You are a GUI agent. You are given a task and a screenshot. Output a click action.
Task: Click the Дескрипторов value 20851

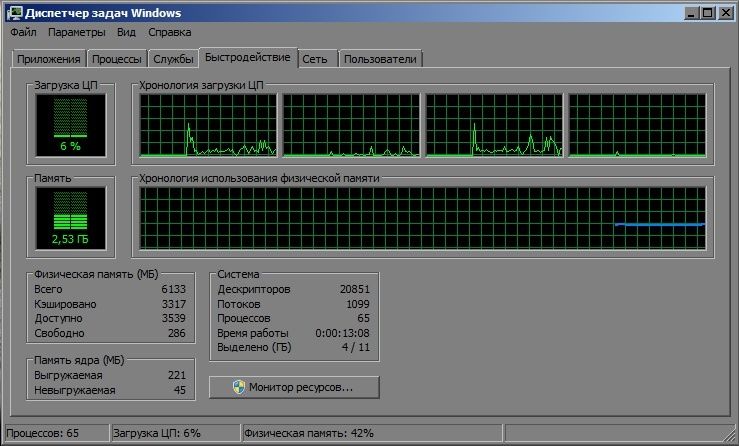(x=355, y=289)
